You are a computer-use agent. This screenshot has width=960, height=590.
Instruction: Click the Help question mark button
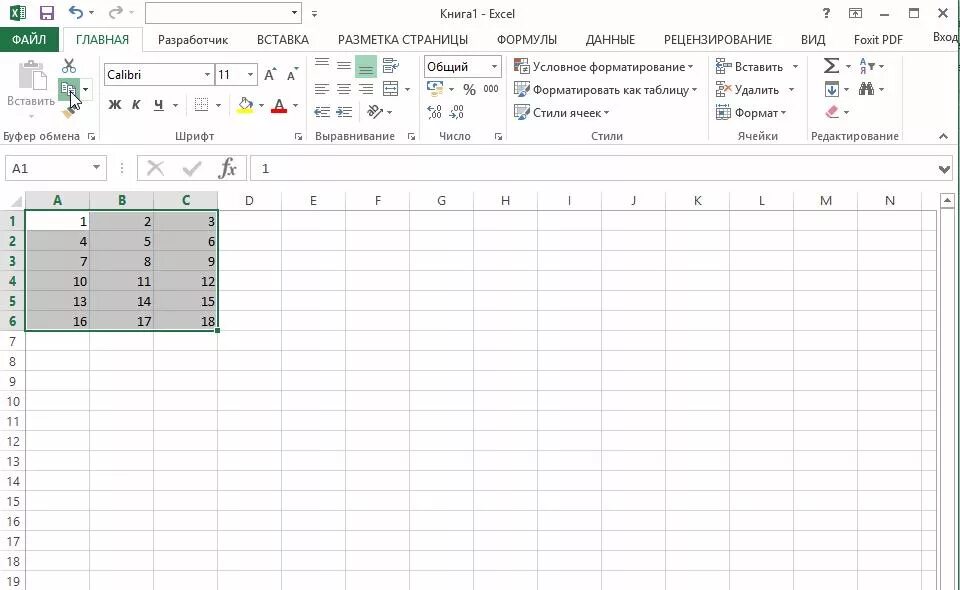click(825, 13)
